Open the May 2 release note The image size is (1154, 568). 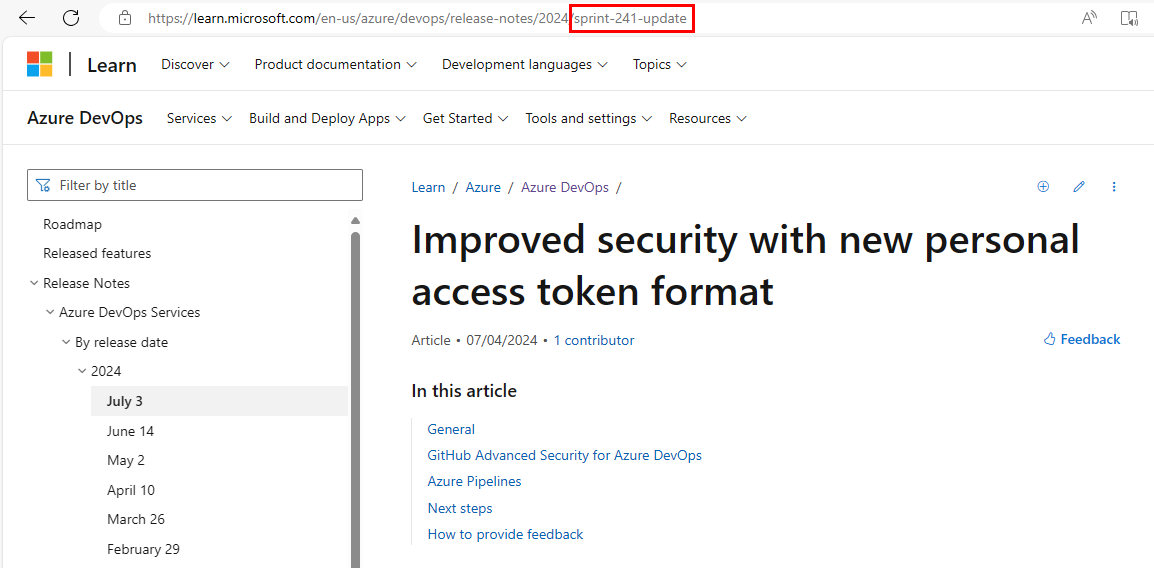coord(126,461)
